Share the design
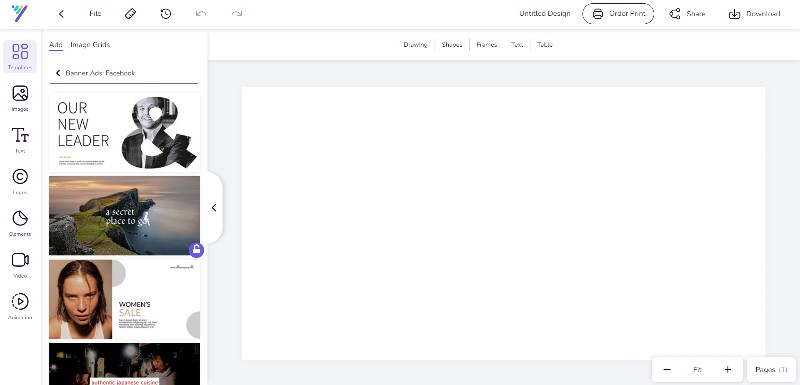The height and width of the screenshot is (385, 800). tap(687, 14)
